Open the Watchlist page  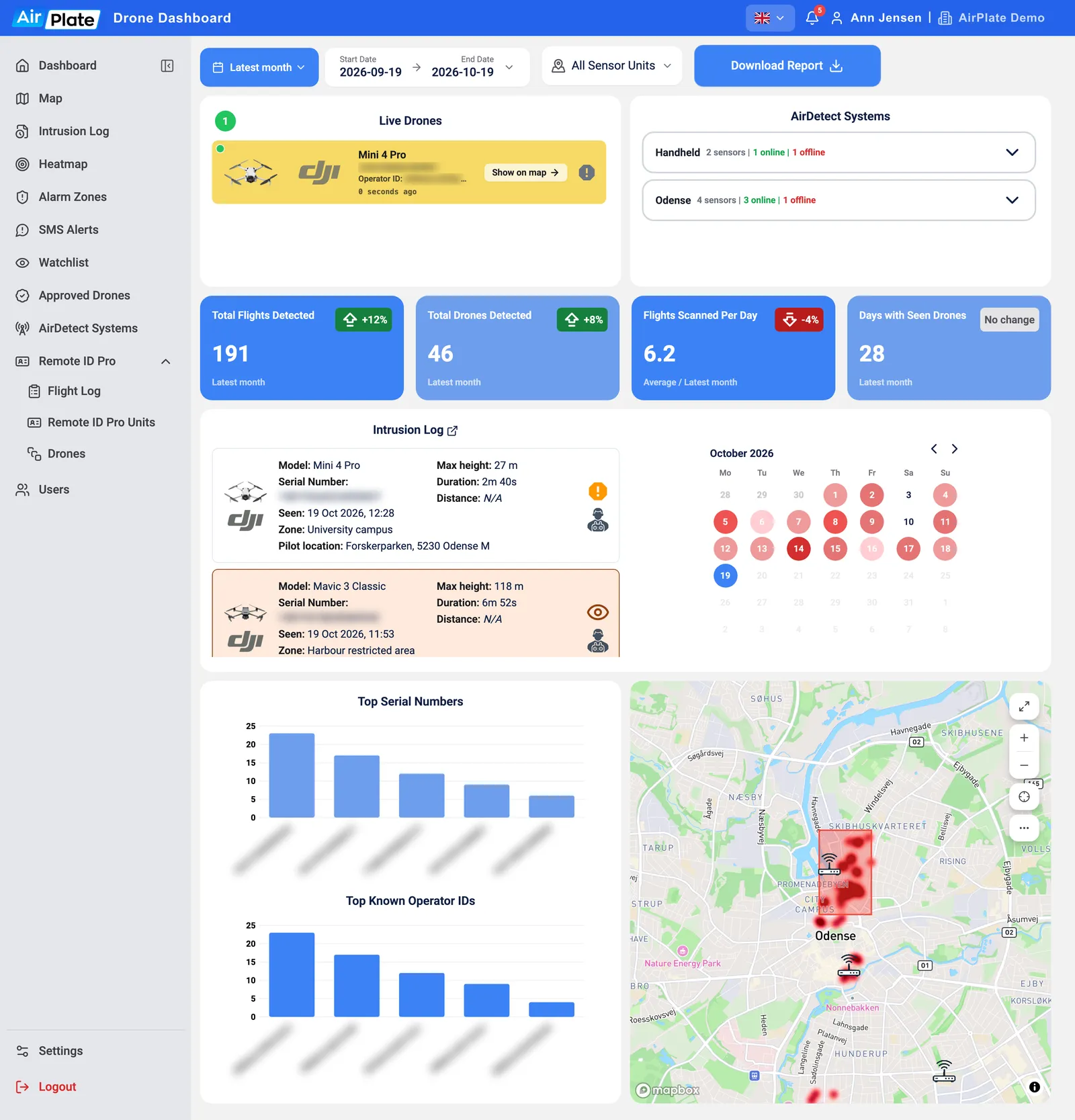(x=64, y=263)
